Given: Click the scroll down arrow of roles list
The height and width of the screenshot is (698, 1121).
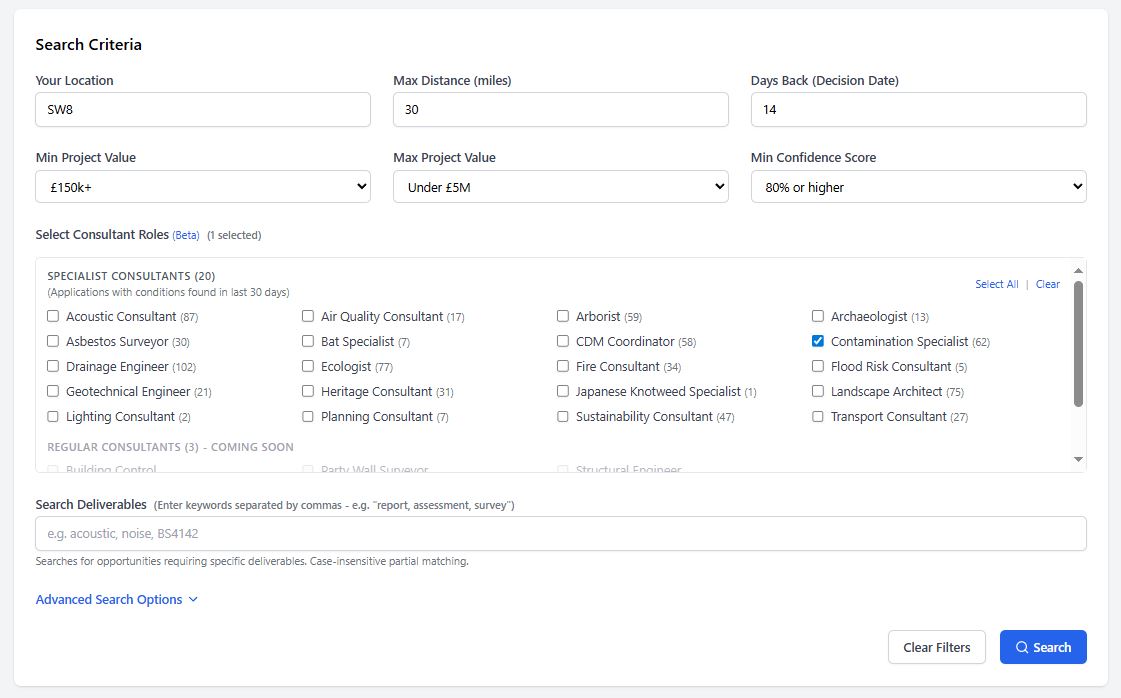Looking at the screenshot, I should tap(1078, 459).
